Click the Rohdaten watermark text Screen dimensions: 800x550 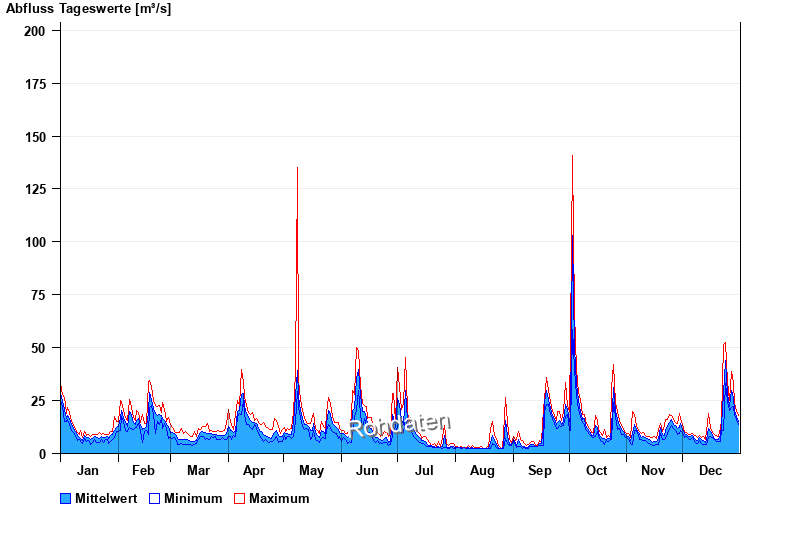pyautogui.click(x=399, y=426)
